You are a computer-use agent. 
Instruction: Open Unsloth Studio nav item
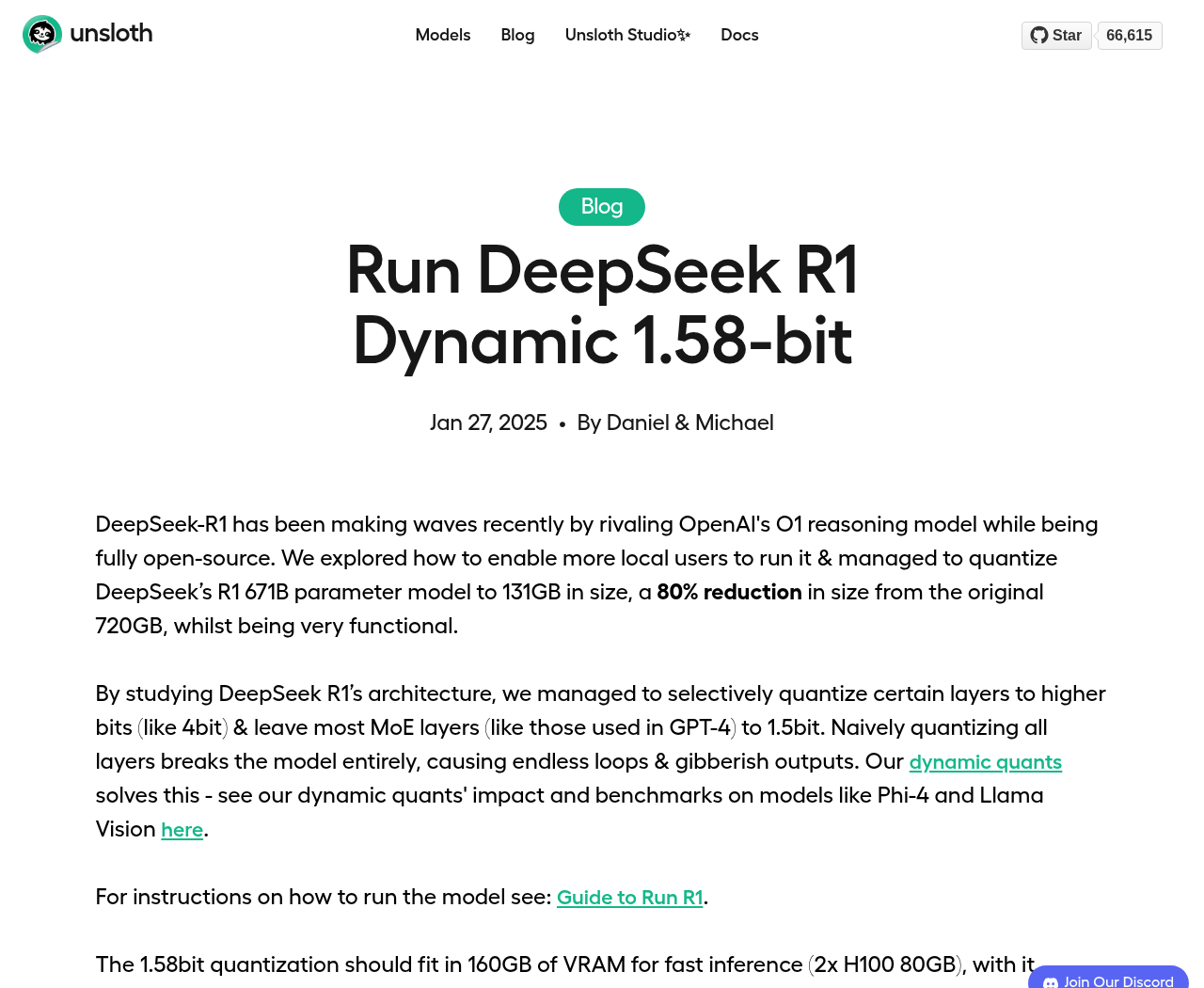(627, 35)
